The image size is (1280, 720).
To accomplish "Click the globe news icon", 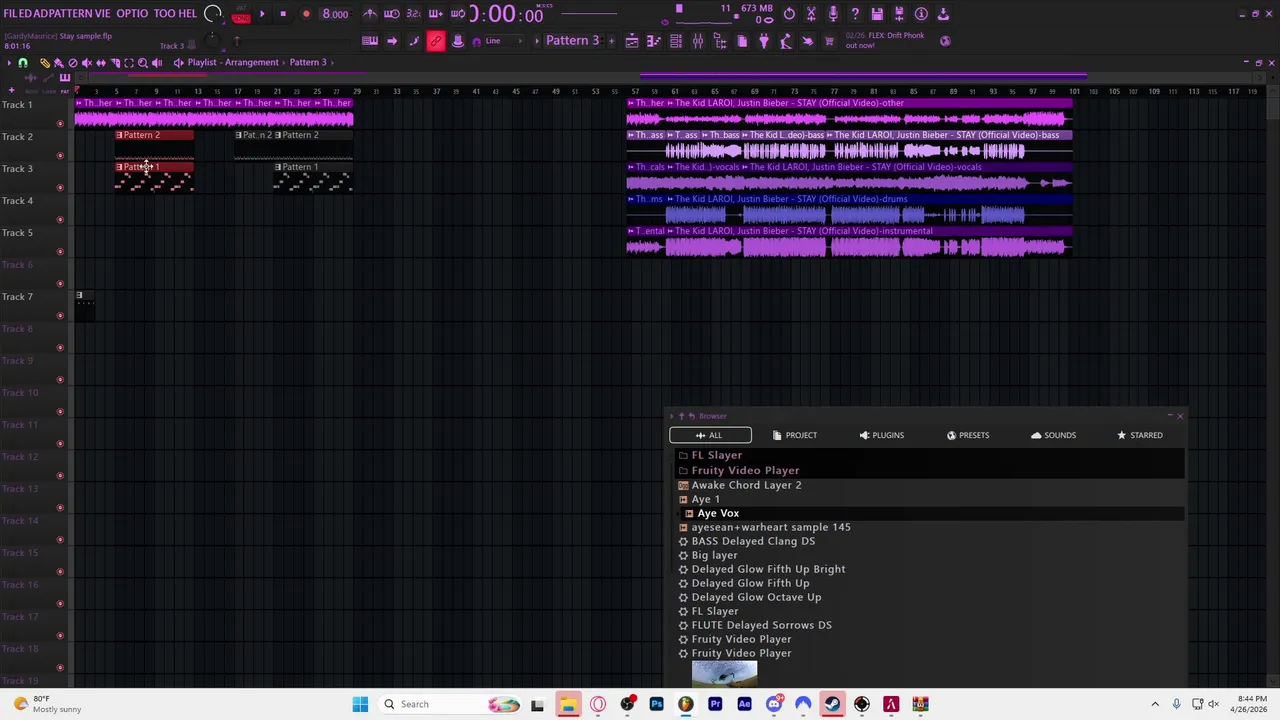I will 945,41.
